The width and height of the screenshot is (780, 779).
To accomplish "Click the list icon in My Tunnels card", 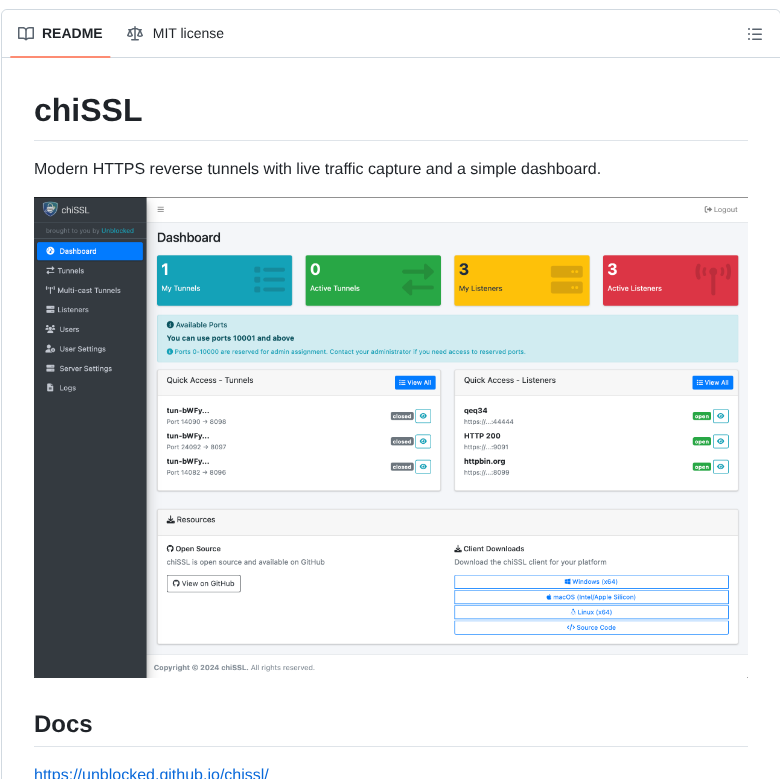I will click(270, 279).
